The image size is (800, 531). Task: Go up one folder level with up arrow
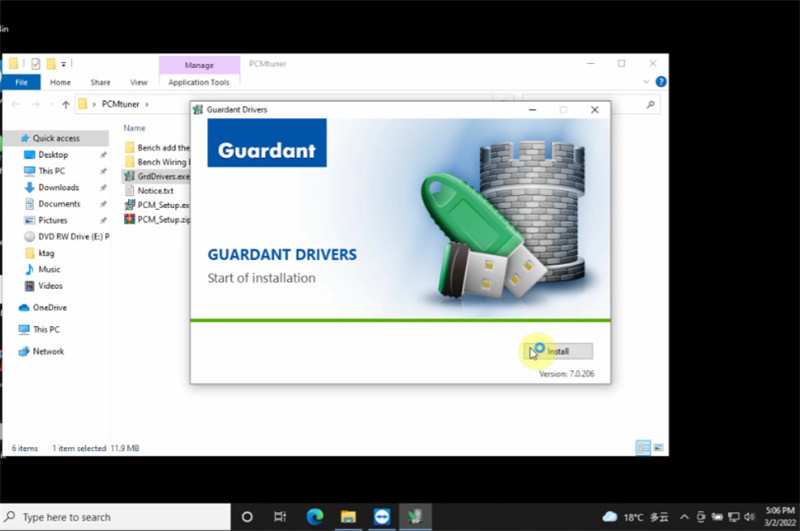[66, 103]
